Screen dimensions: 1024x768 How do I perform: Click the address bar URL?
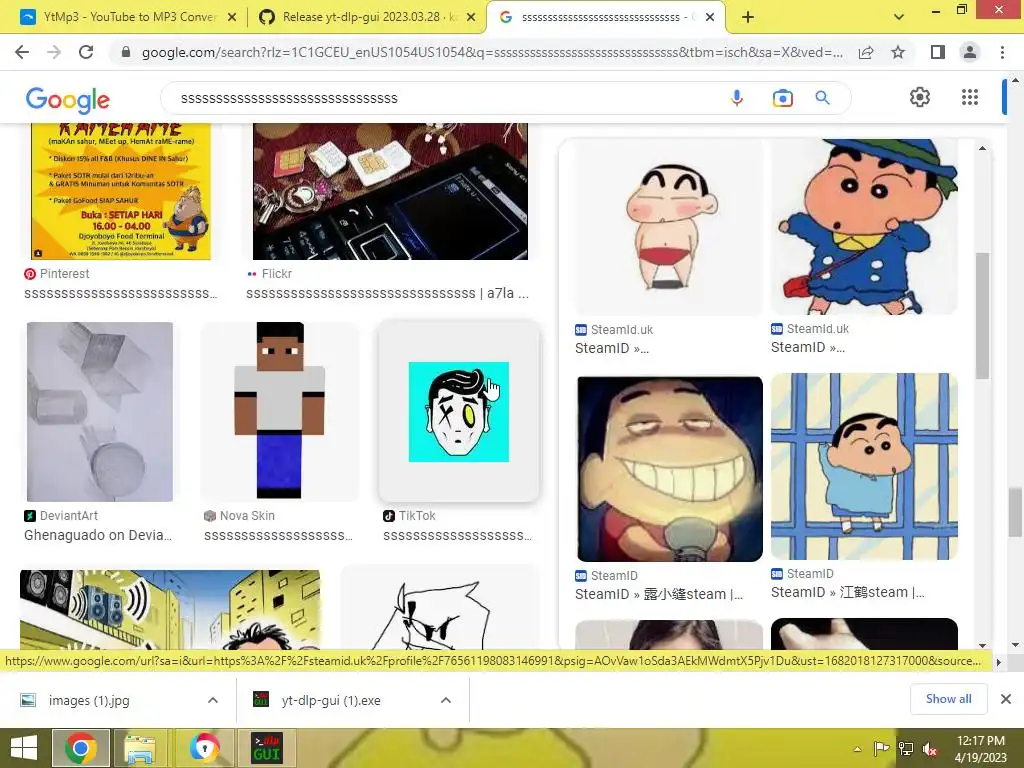pyautogui.click(x=492, y=52)
